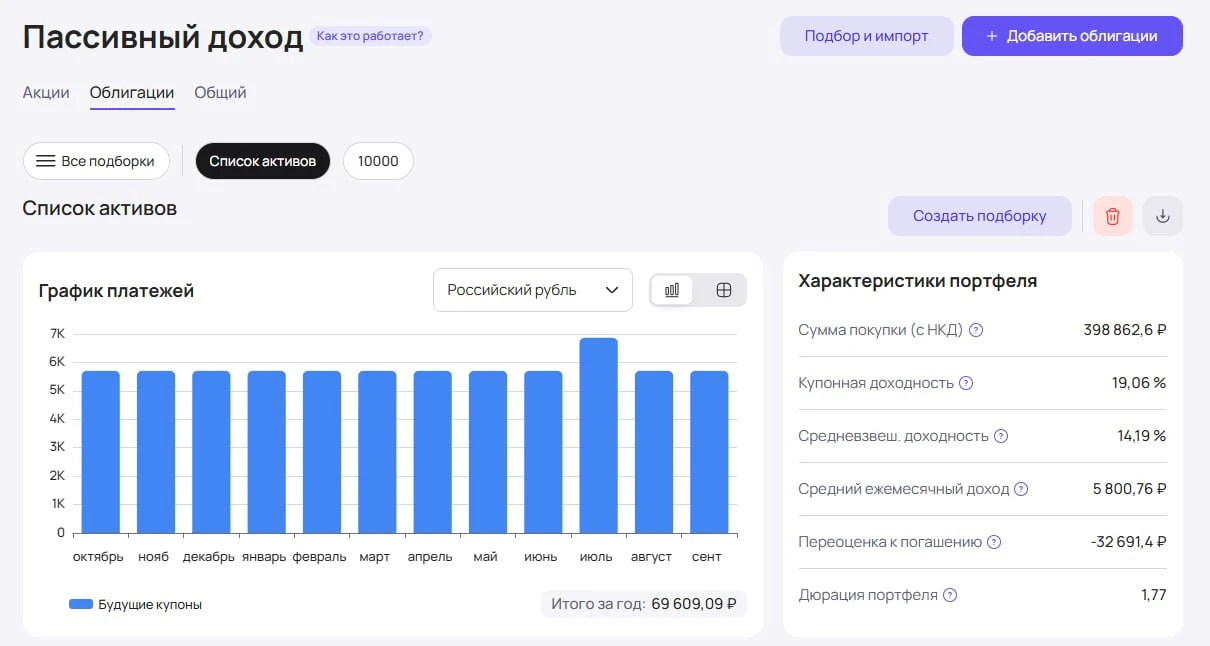1210x646 pixels.
Task: Click the download icon button
Action: click(x=1162, y=216)
